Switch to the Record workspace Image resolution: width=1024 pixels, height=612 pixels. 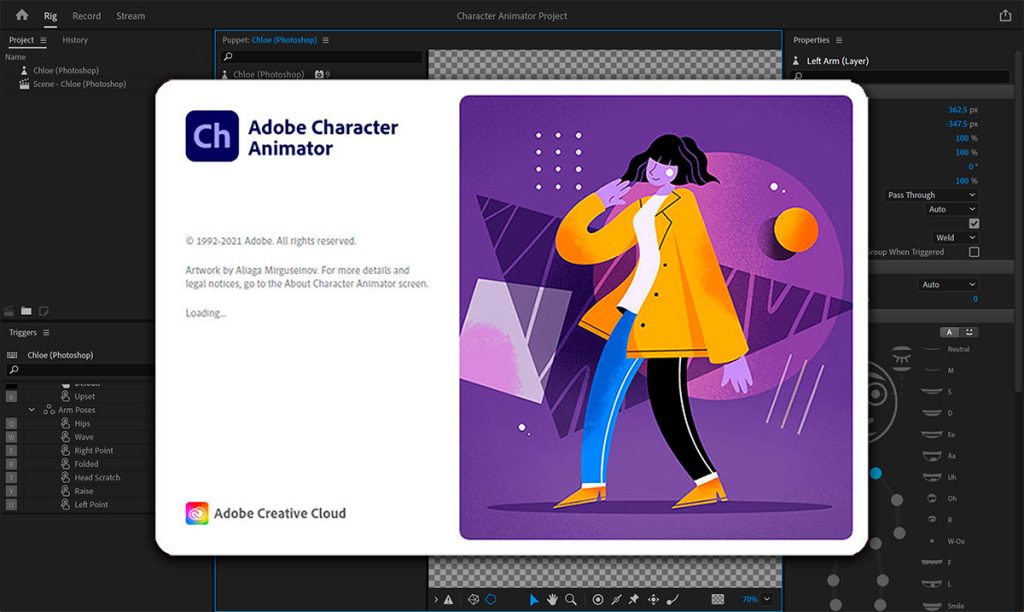86,16
